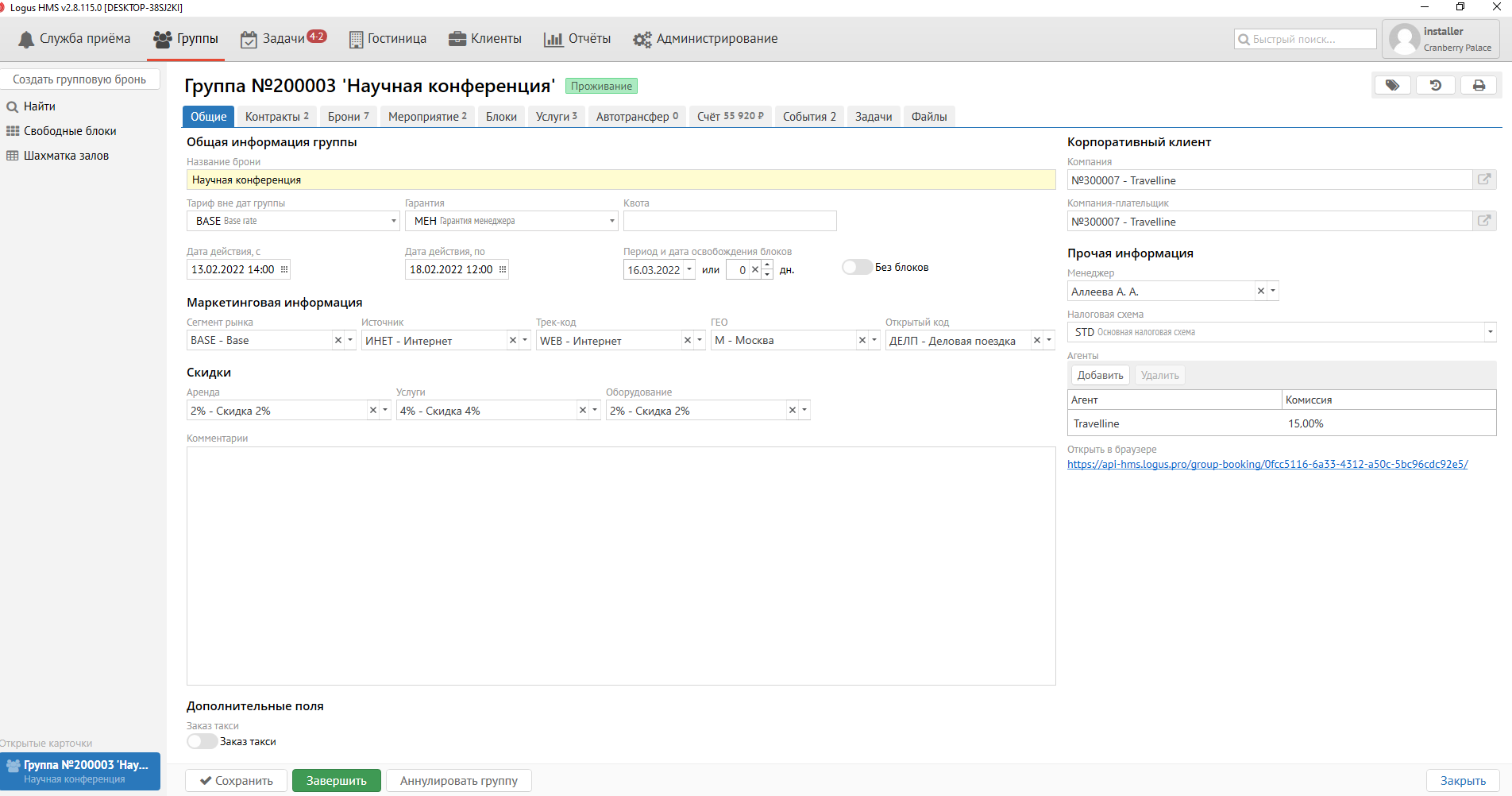This screenshot has width=1512, height=796.
Task: Click the tag icon button at top right
Action: click(x=1392, y=85)
